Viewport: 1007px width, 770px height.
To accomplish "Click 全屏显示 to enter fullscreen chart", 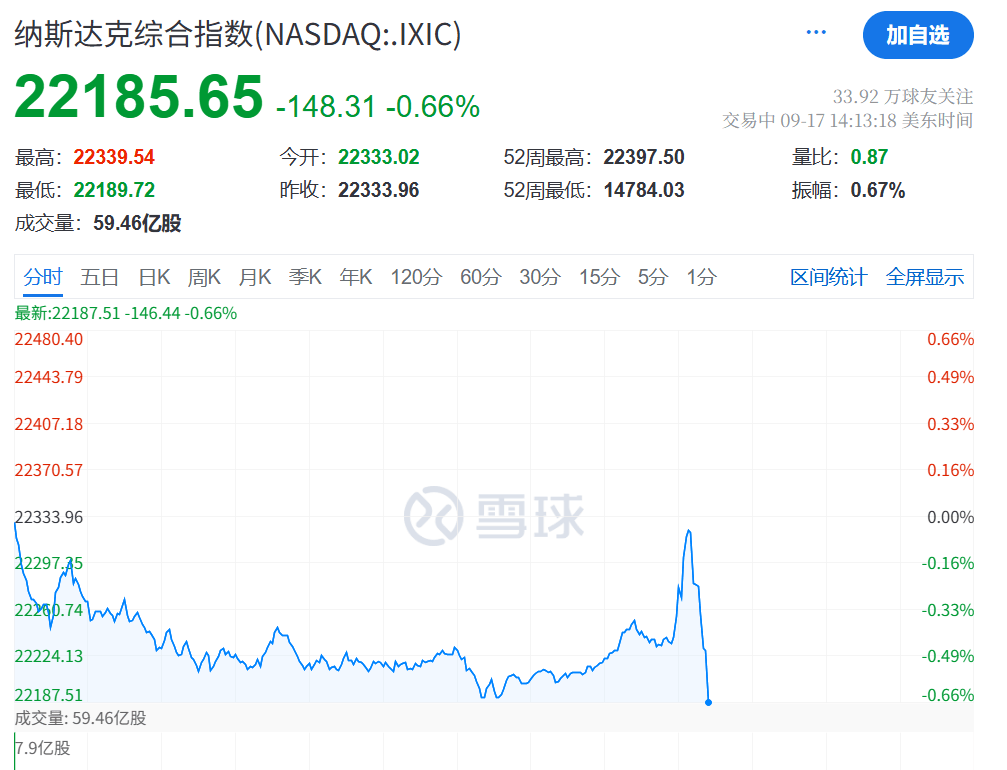I will click(x=925, y=277).
